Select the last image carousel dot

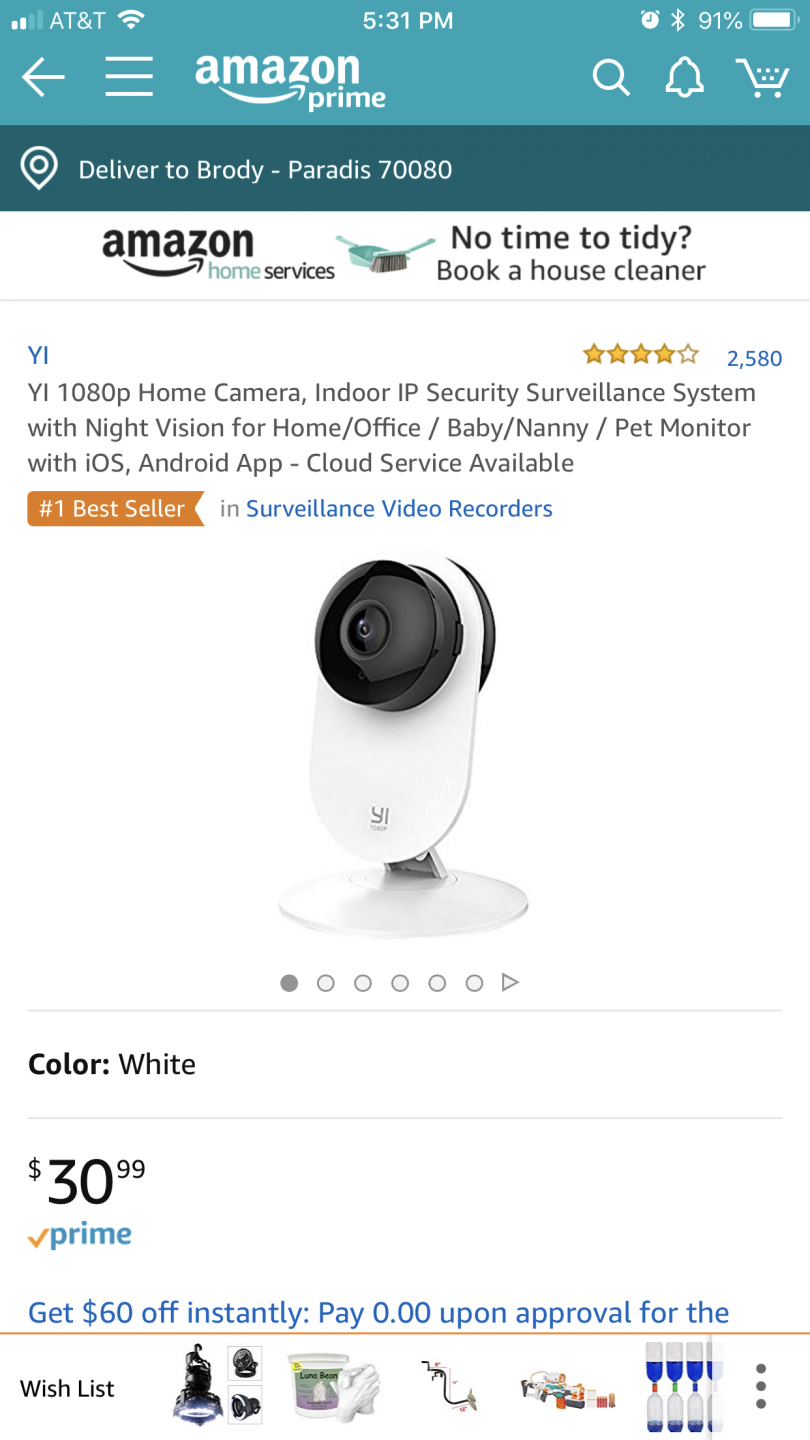pos(474,983)
